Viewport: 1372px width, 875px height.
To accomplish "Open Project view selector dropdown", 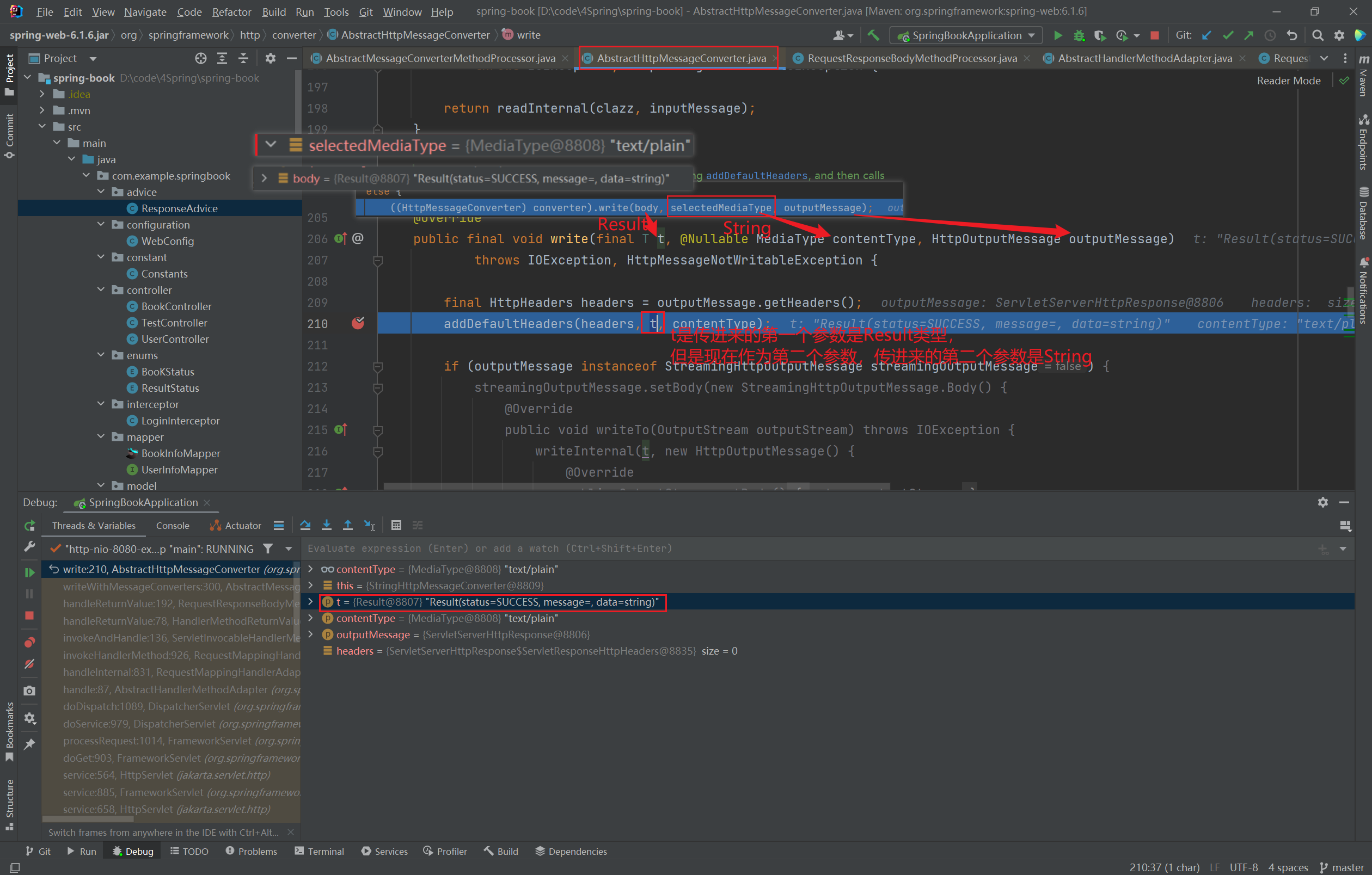I will (93, 59).
